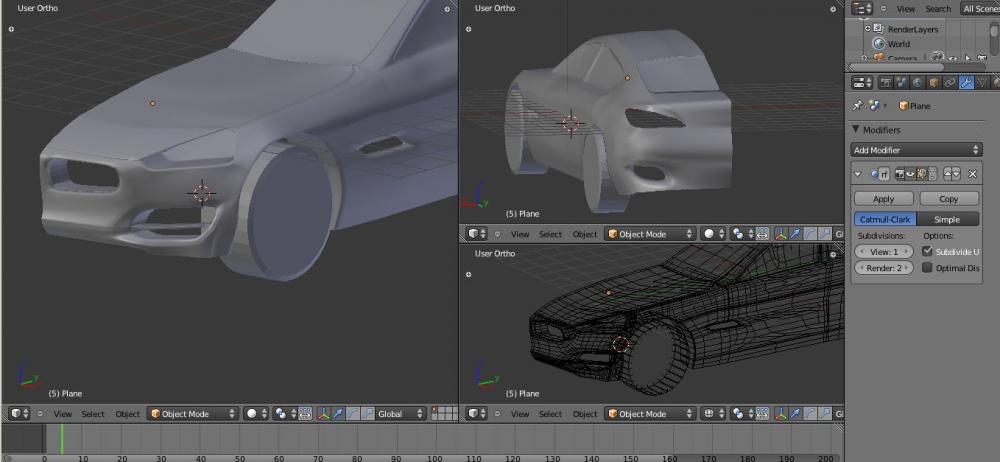This screenshot has height=462, width=1000.
Task: Open the Global orientation dropdown
Action: 400,413
